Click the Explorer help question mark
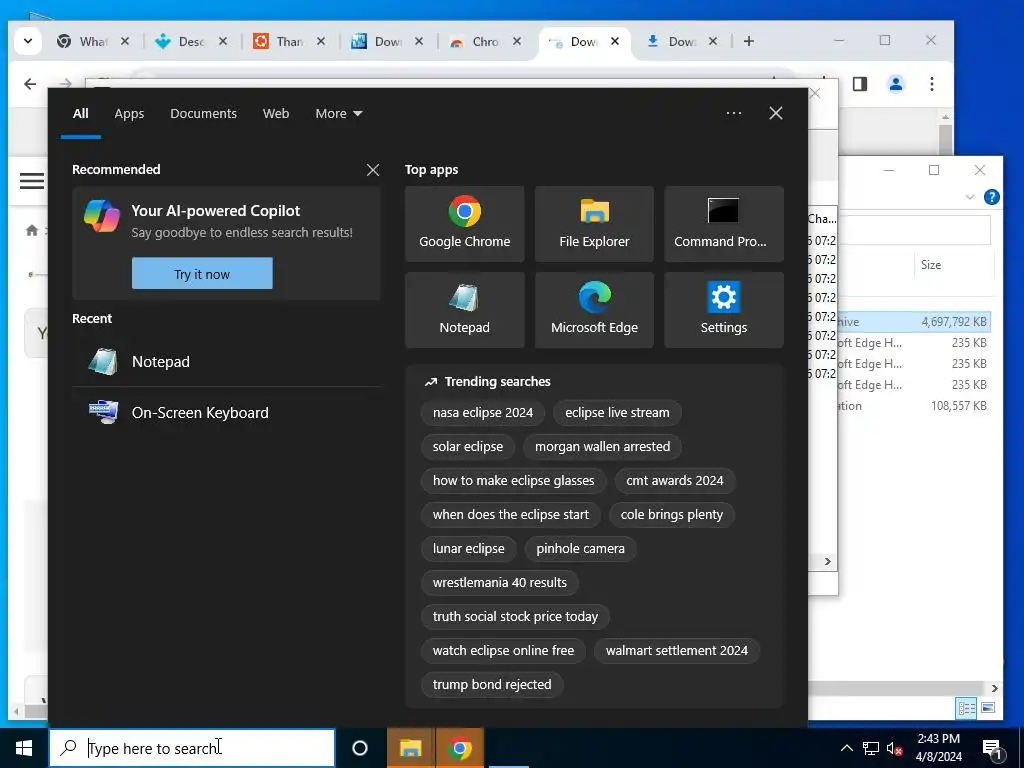 pyautogui.click(x=991, y=197)
